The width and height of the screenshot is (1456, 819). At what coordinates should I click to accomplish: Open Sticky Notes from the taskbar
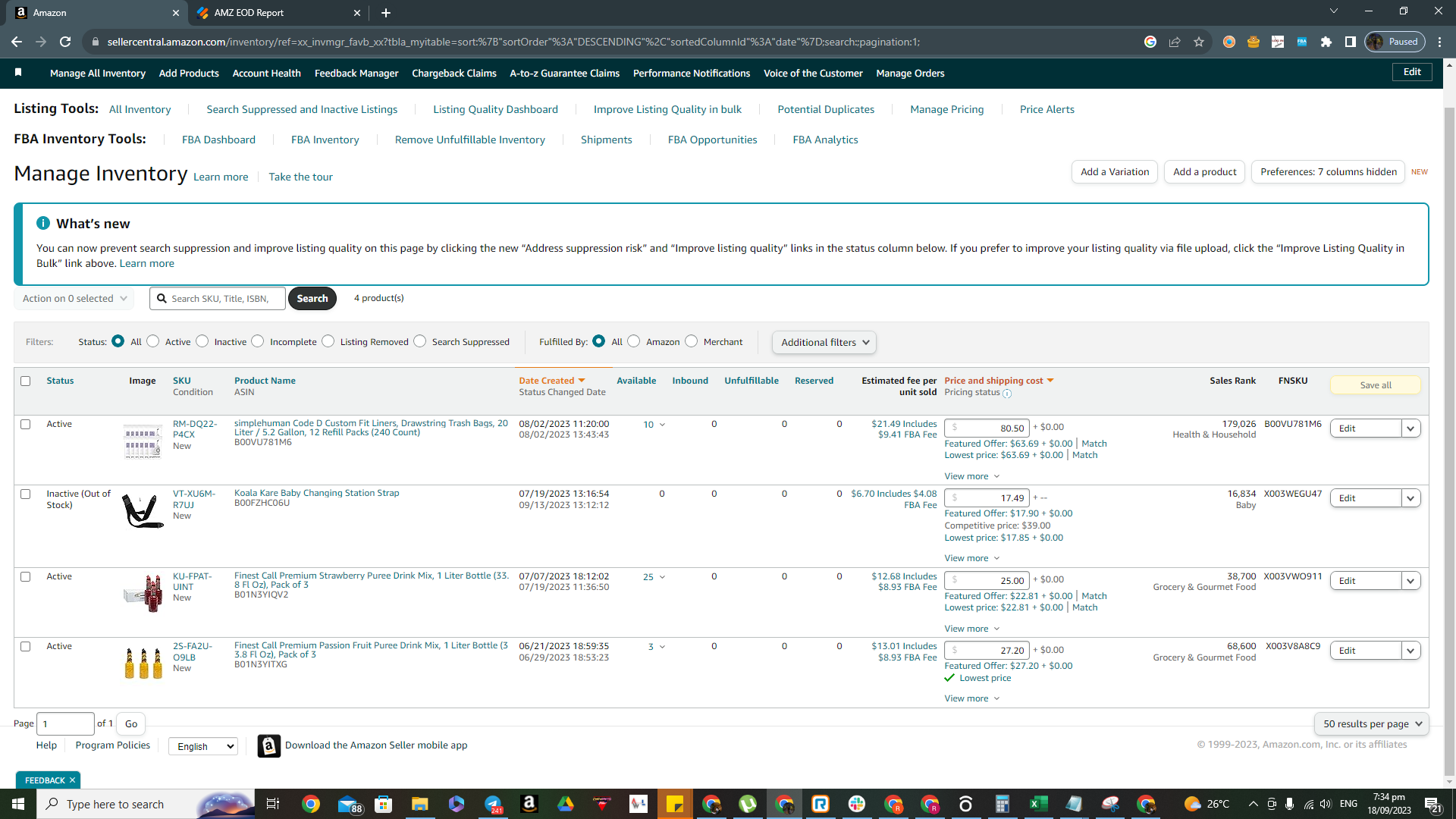[675, 804]
